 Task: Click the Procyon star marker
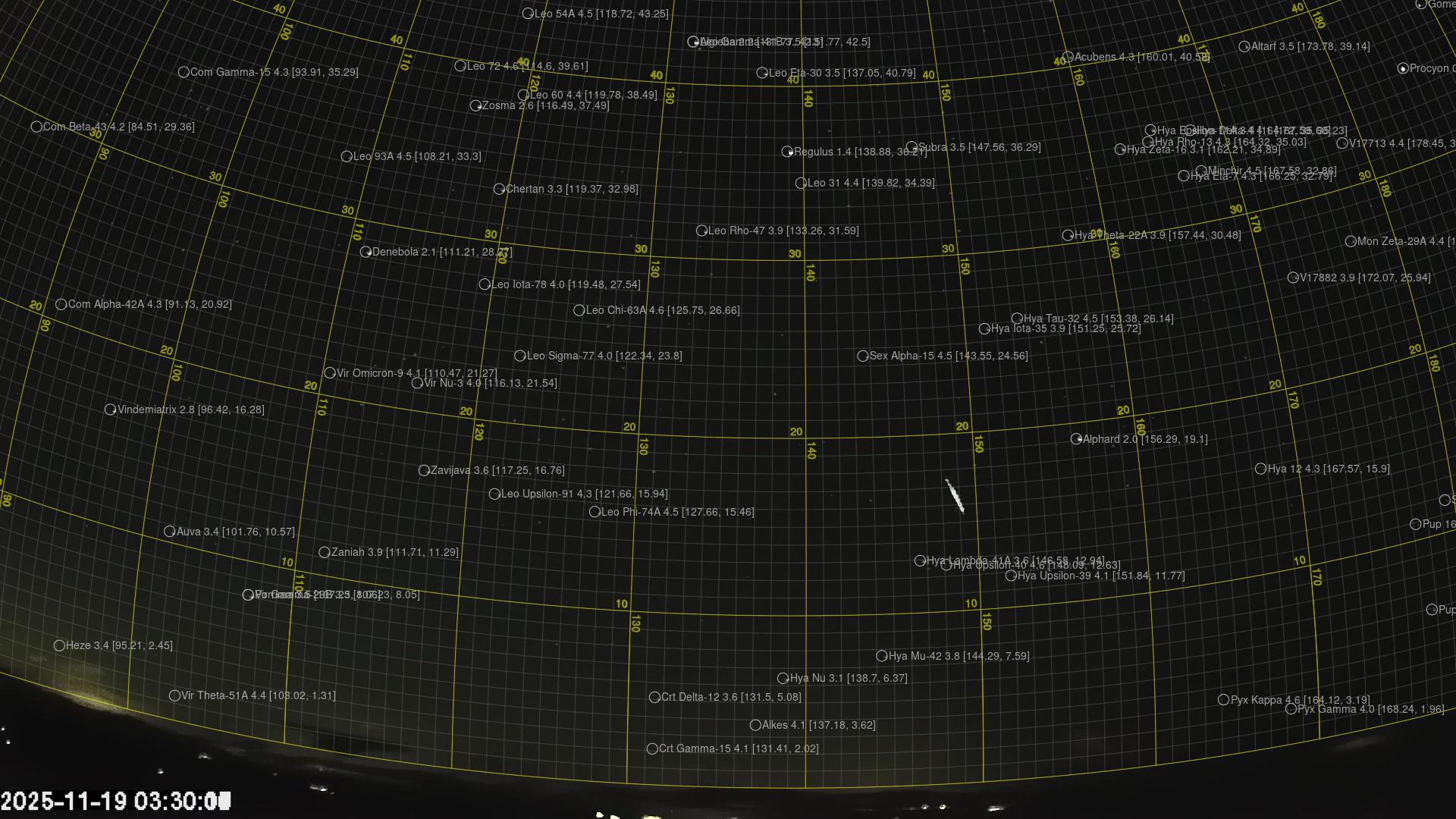[1403, 68]
